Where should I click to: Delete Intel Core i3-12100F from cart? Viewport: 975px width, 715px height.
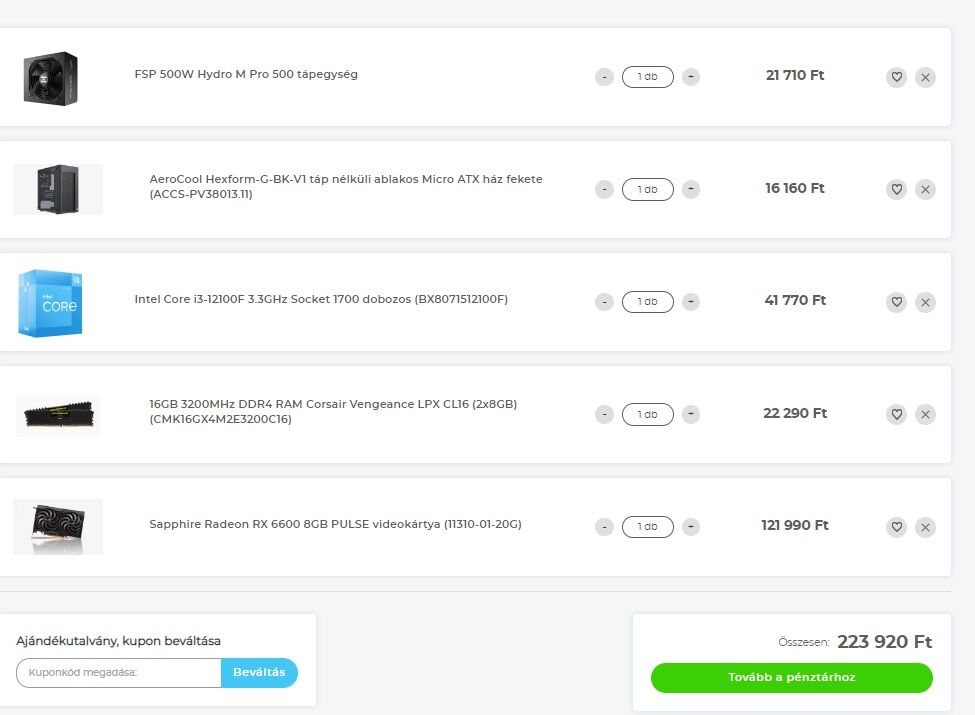click(x=925, y=302)
